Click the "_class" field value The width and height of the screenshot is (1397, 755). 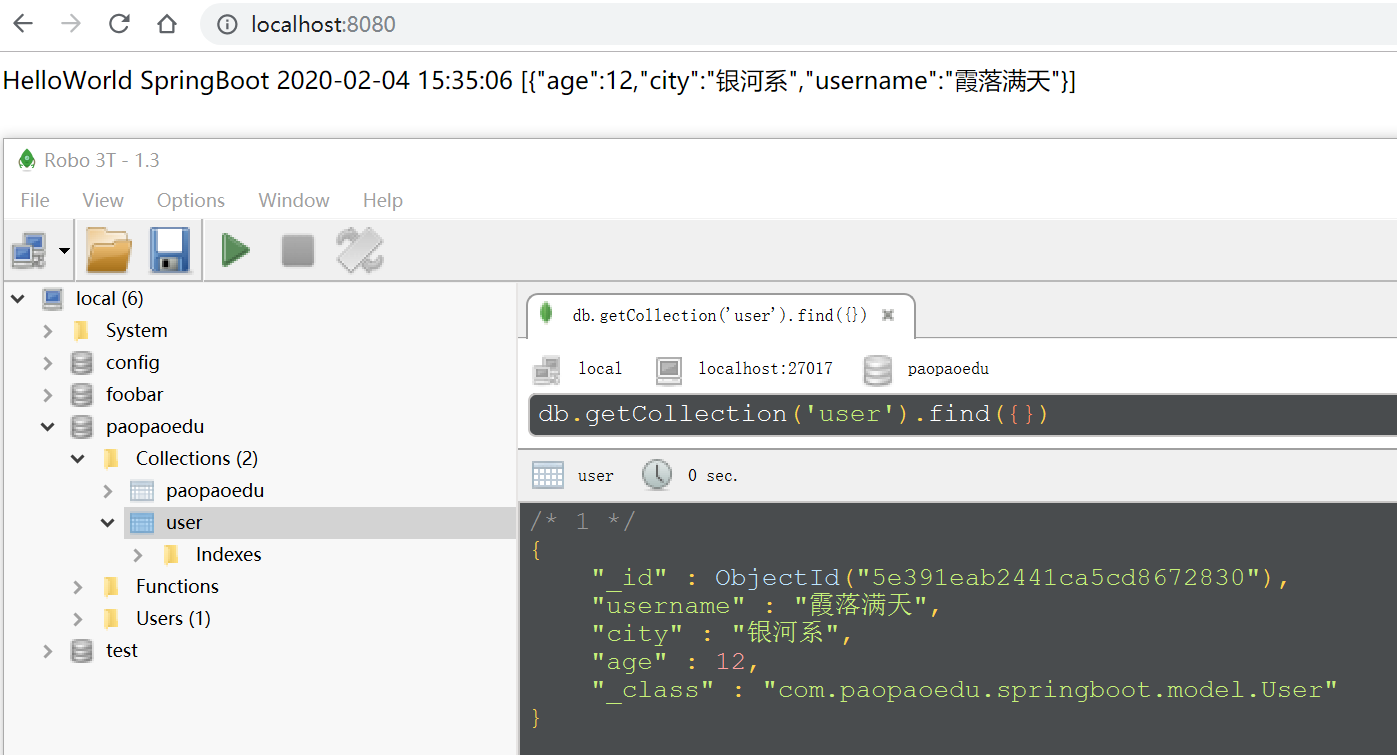tap(1050, 690)
